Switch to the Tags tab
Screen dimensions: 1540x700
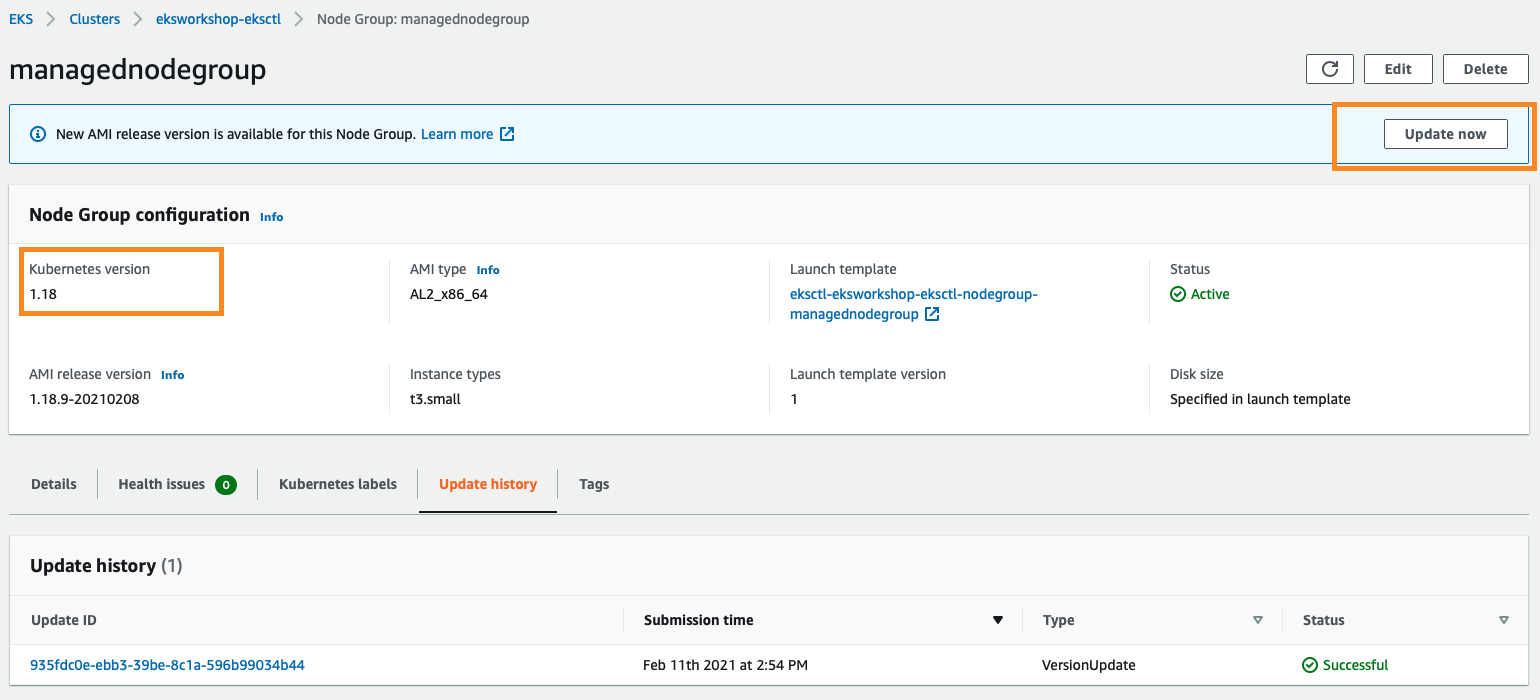click(594, 484)
